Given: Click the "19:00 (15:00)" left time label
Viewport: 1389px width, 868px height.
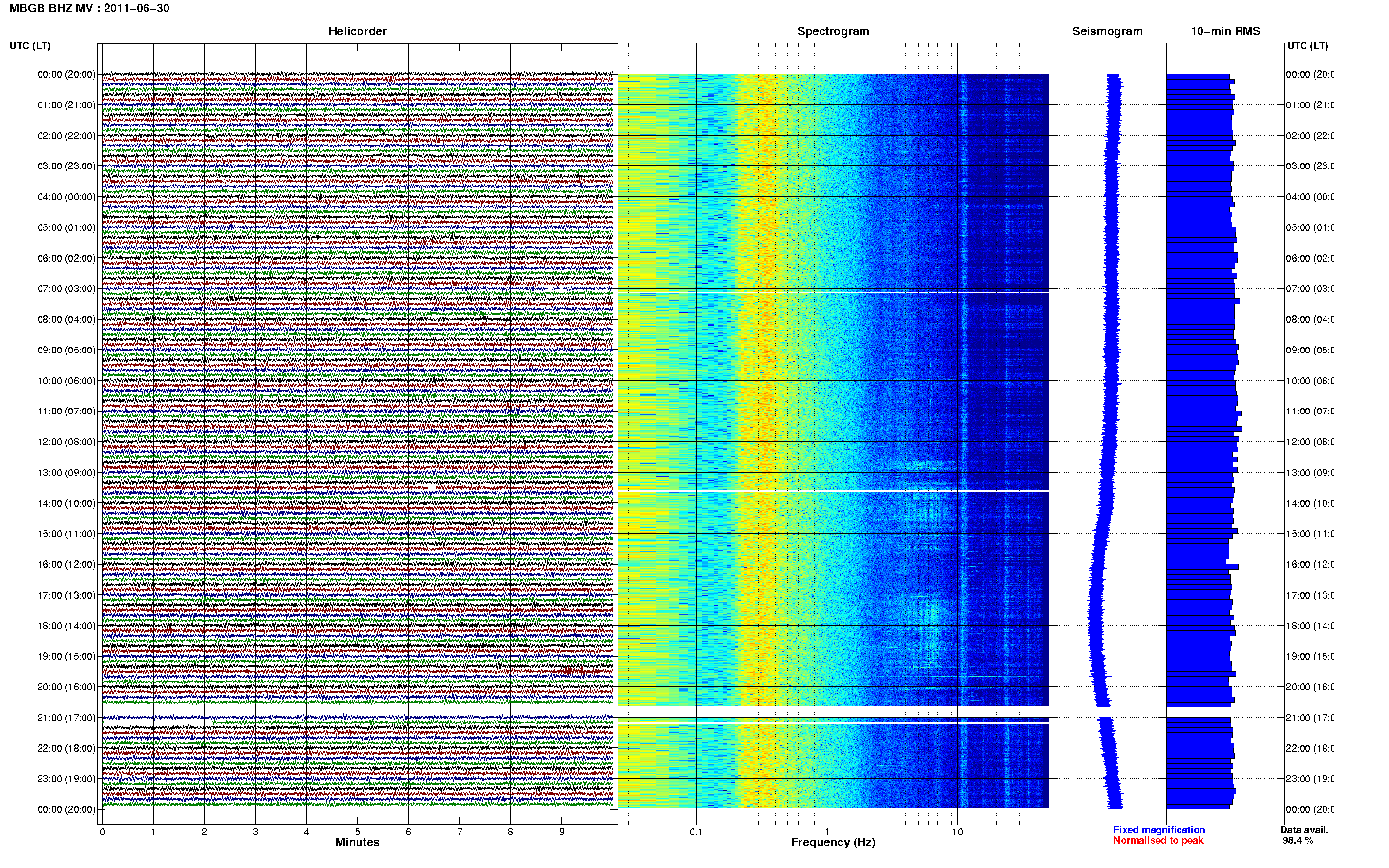Looking at the screenshot, I should pos(66,656).
